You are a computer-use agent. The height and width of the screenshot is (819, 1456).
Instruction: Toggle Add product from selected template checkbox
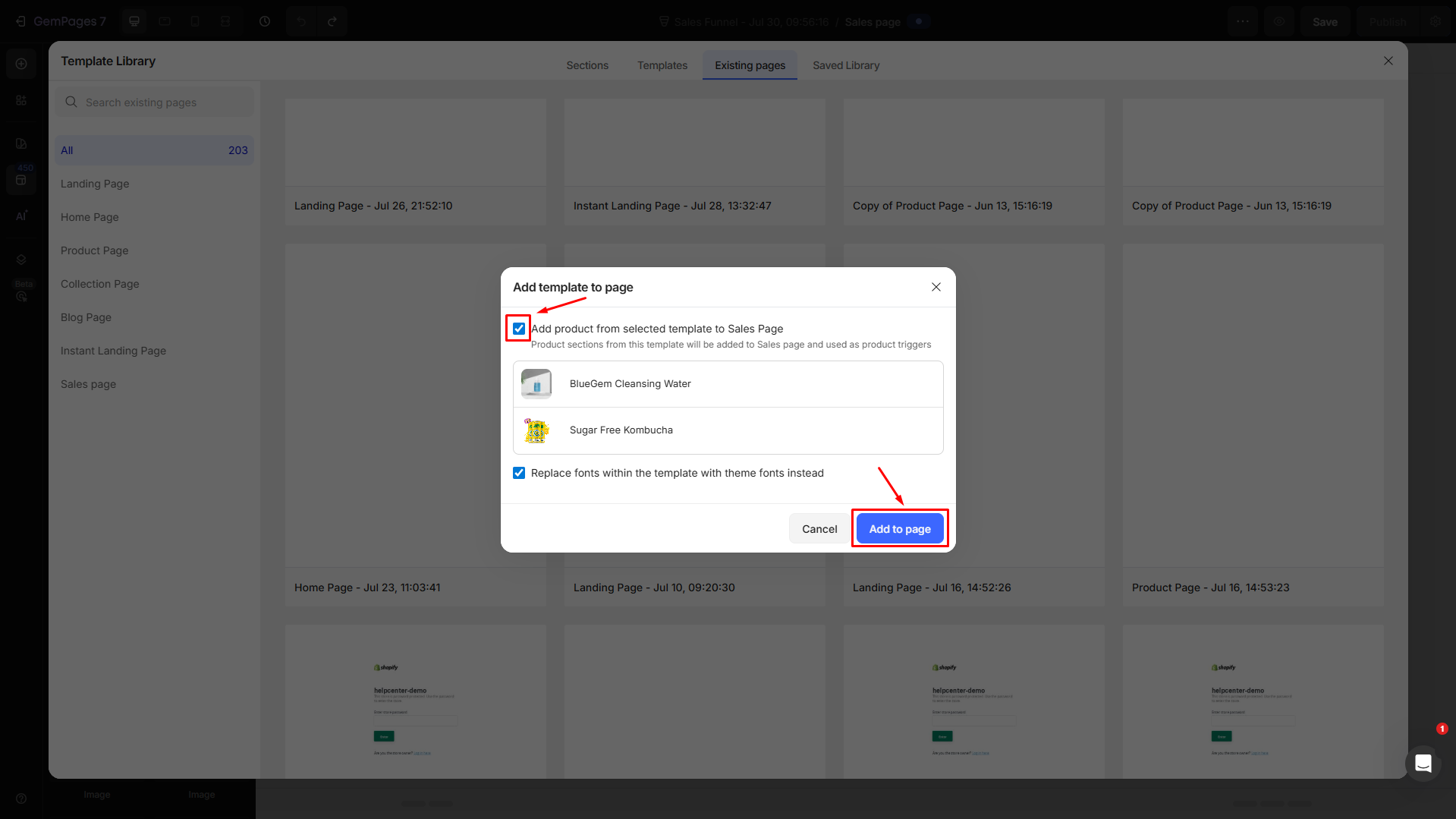519,329
